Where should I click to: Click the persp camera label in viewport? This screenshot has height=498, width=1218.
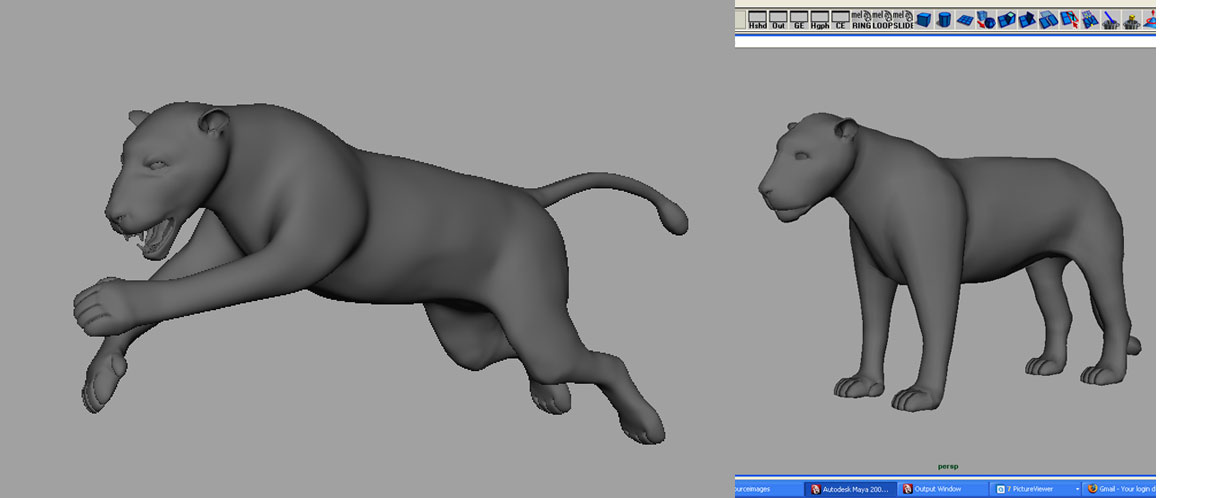click(948, 466)
